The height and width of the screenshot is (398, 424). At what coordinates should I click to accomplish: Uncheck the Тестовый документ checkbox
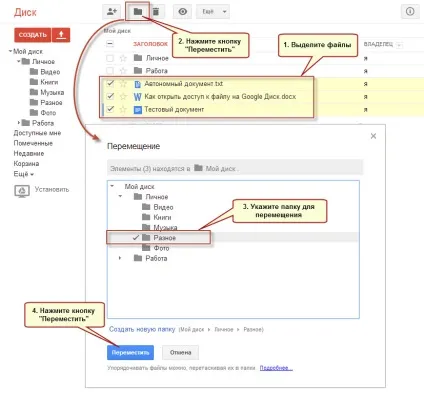(x=110, y=109)
